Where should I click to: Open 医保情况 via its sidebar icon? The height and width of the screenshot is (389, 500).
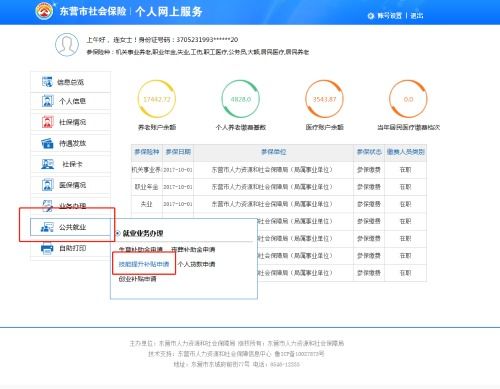pos(47,185)
